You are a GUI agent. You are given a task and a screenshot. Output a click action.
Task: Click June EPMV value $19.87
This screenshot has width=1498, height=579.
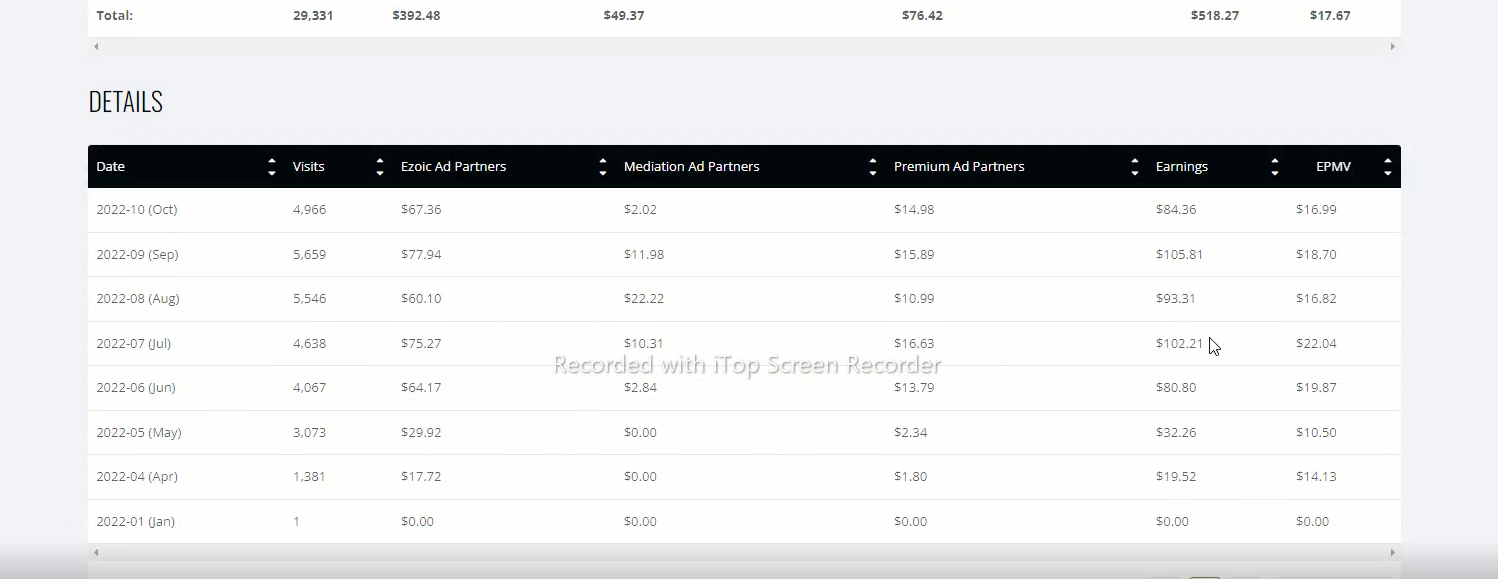[x=1316, y=388]
